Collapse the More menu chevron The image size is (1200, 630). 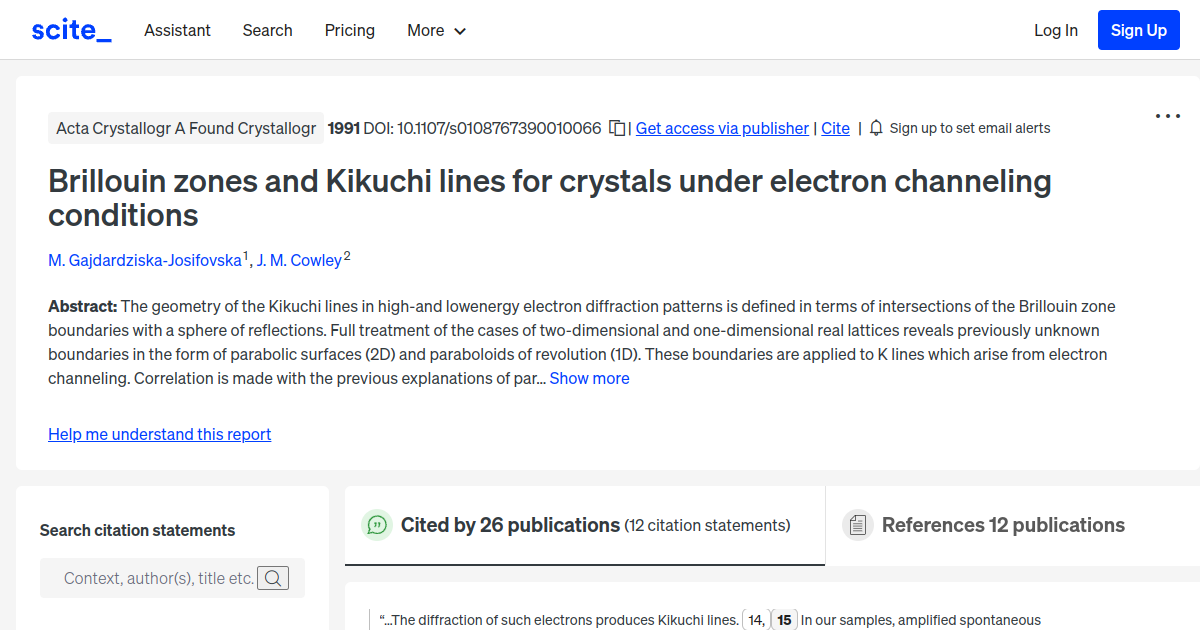point(461,31)
